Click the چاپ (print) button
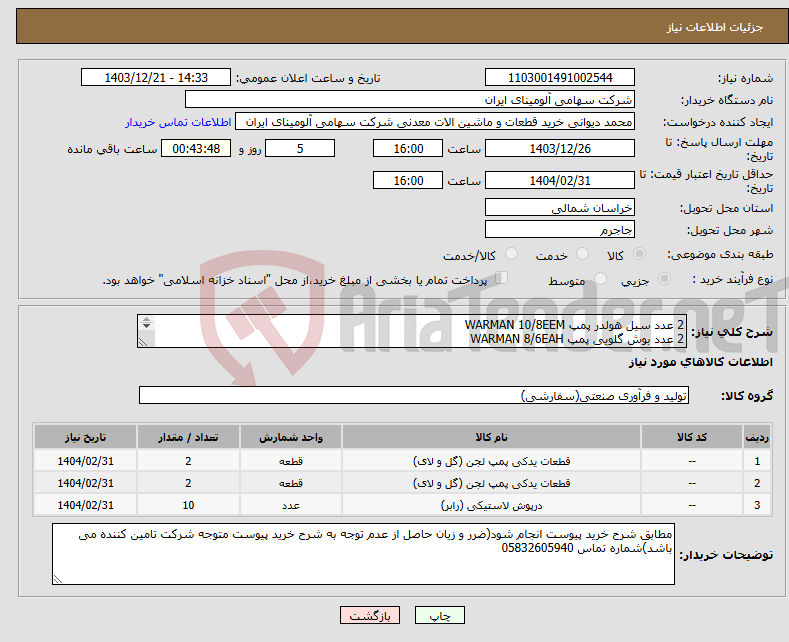789x642 pixels. (x=439, y=615)
